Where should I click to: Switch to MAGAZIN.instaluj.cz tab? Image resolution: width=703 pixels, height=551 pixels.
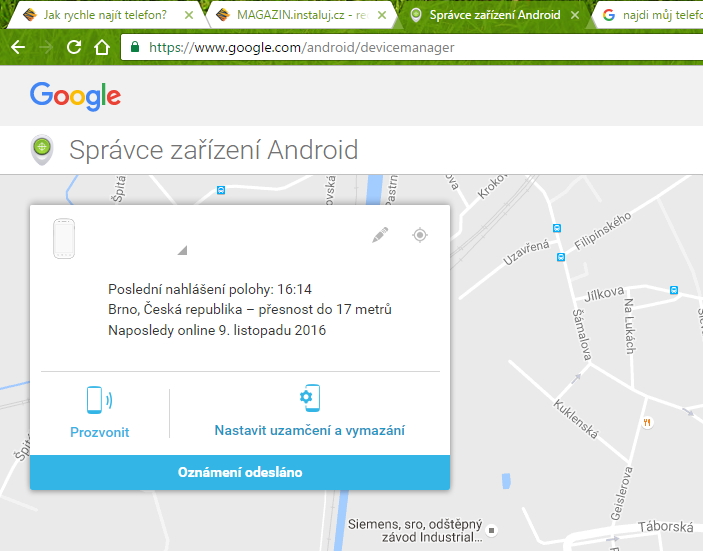tap(302, 15)
